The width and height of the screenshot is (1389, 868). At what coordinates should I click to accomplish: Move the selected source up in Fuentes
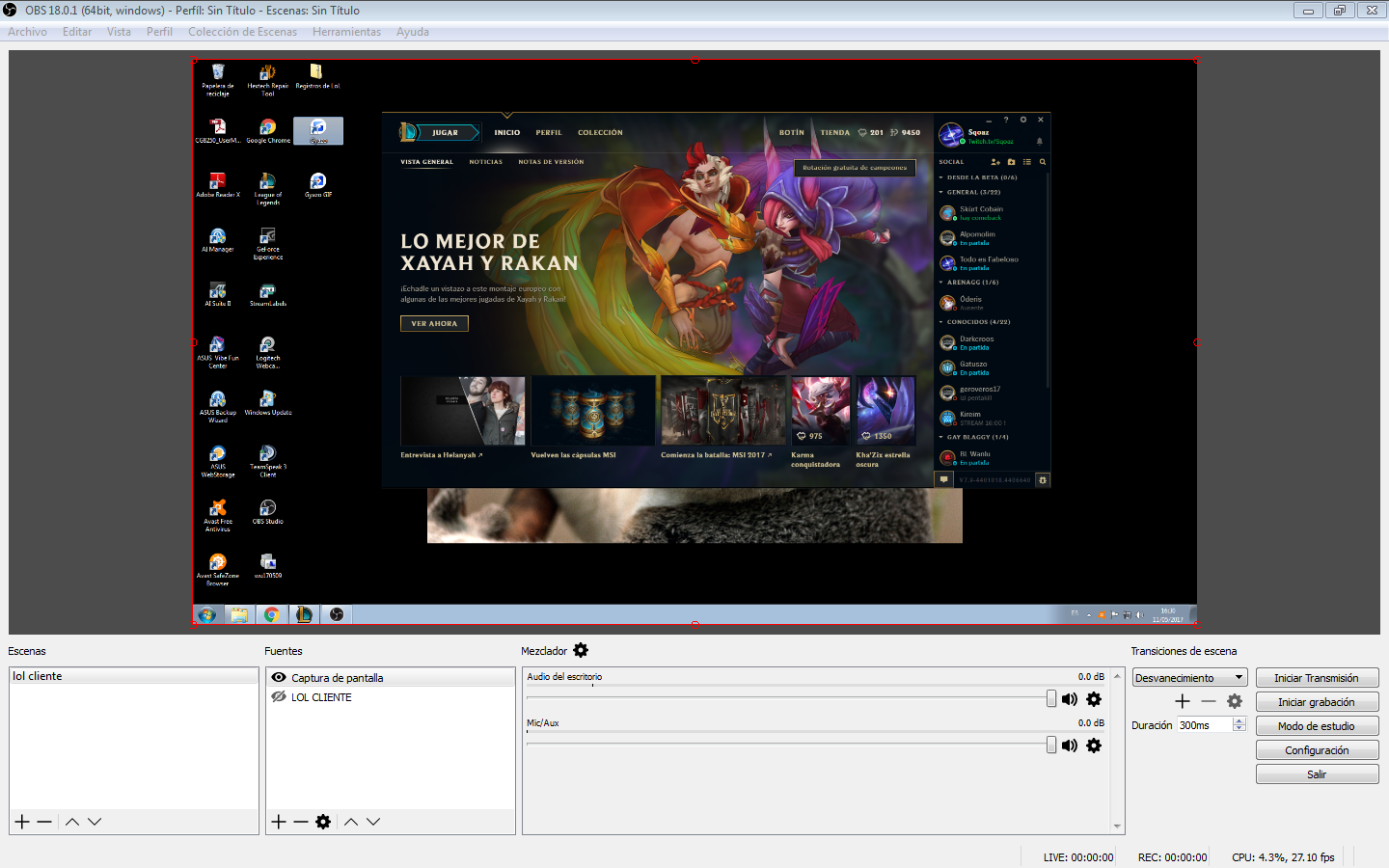[x=351, y=822]
